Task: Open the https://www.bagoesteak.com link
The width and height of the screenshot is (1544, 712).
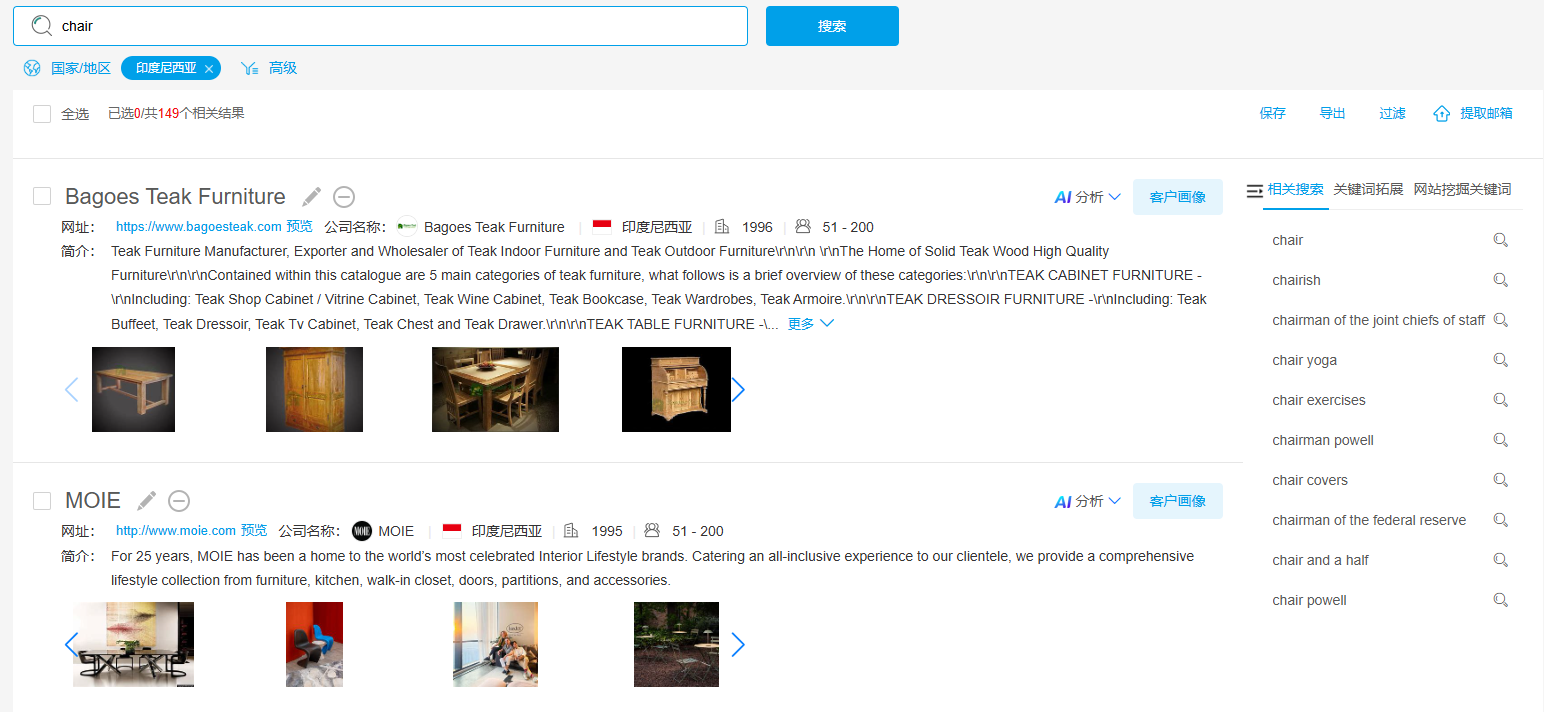Action: tap(199, 227)
